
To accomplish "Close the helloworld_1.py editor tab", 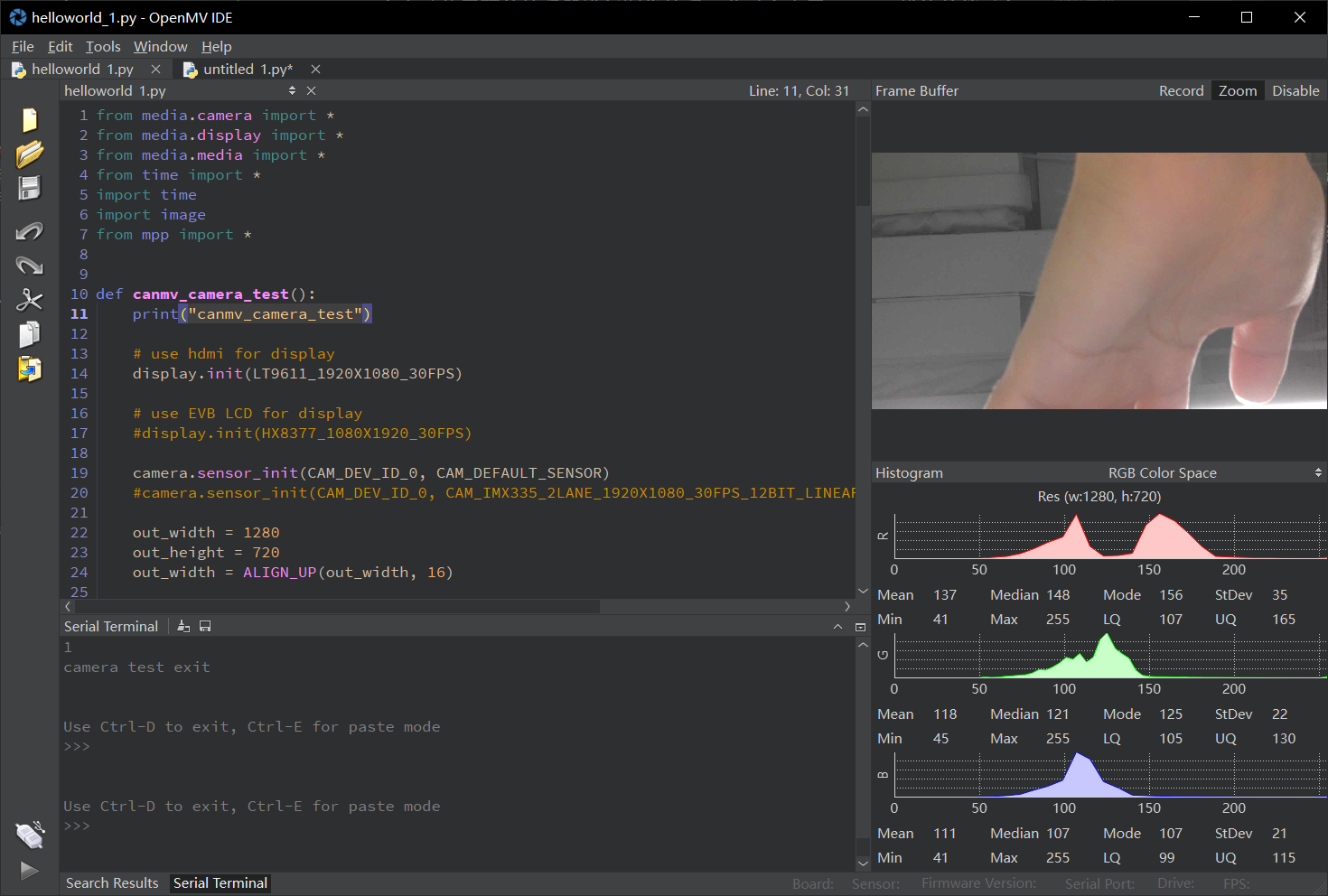I will pos(155,70).
